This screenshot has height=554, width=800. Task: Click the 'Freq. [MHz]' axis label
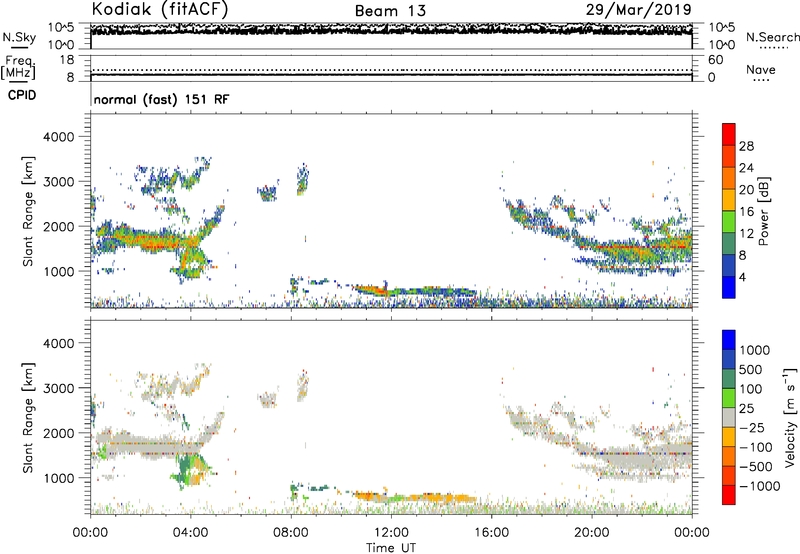[x=18, y=67]
